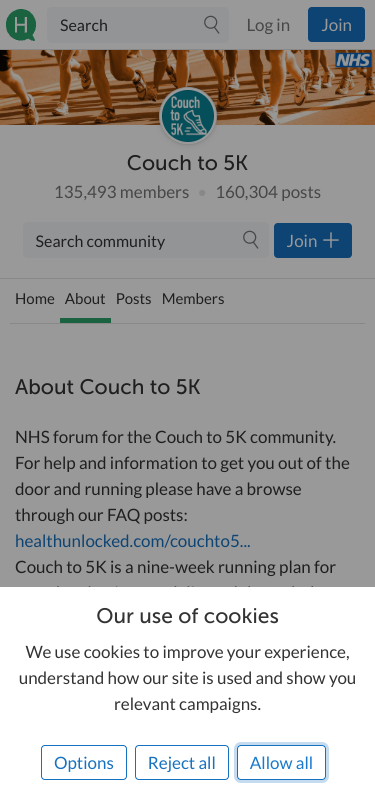Screen dimensions: 375x812
Task: Go to the Members tab
Action: click(193, 299)
